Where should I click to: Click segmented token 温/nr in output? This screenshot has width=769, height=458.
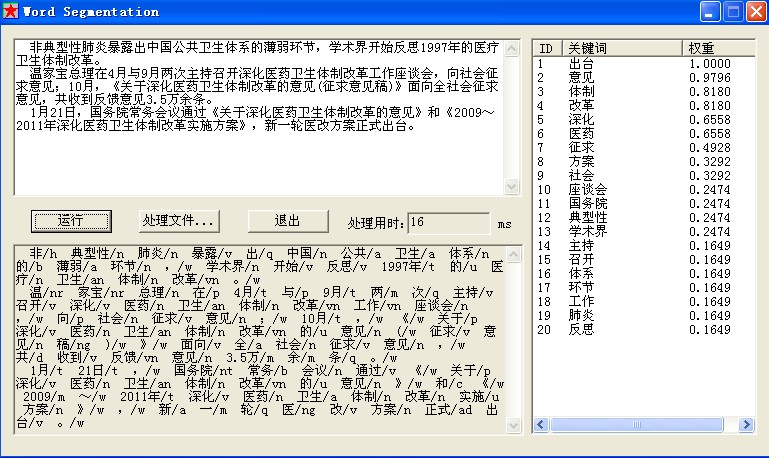(x=46, y=293)
